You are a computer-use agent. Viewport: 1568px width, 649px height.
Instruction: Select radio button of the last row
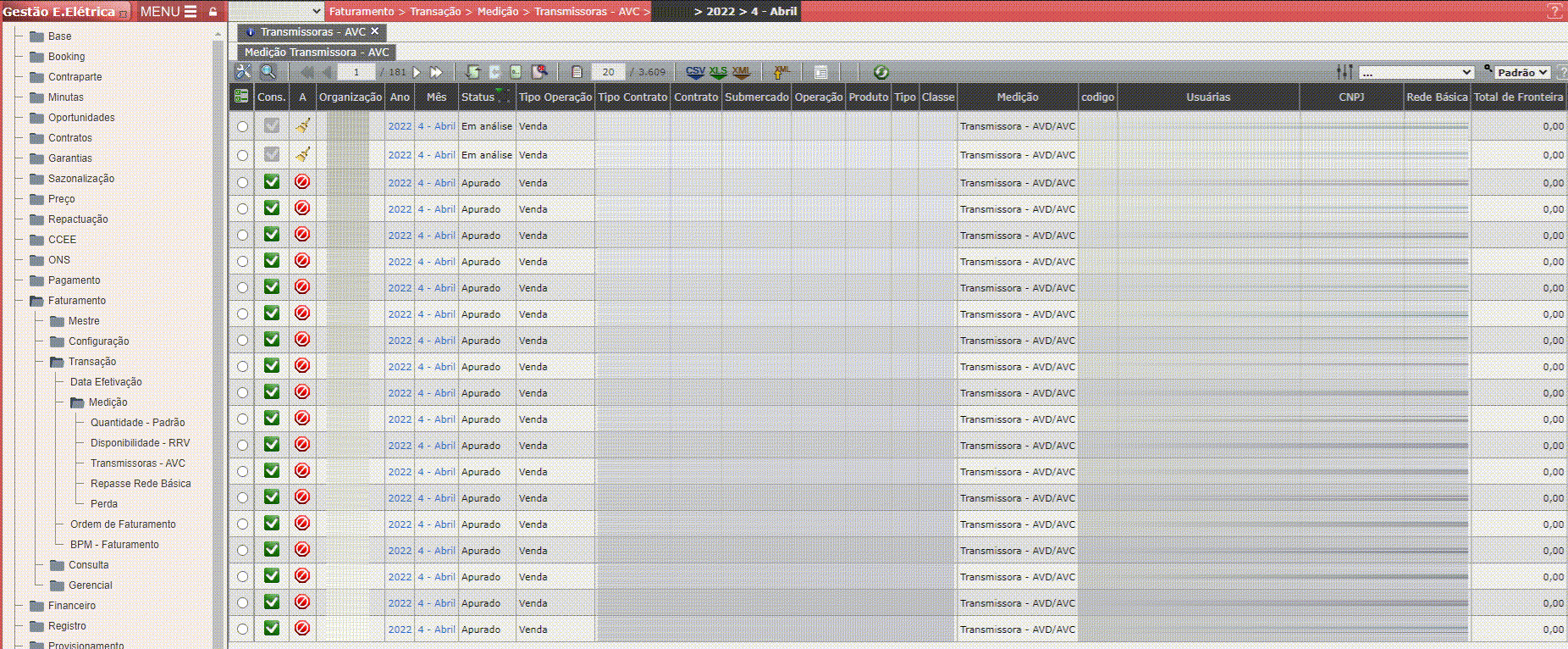click(243, 630)
